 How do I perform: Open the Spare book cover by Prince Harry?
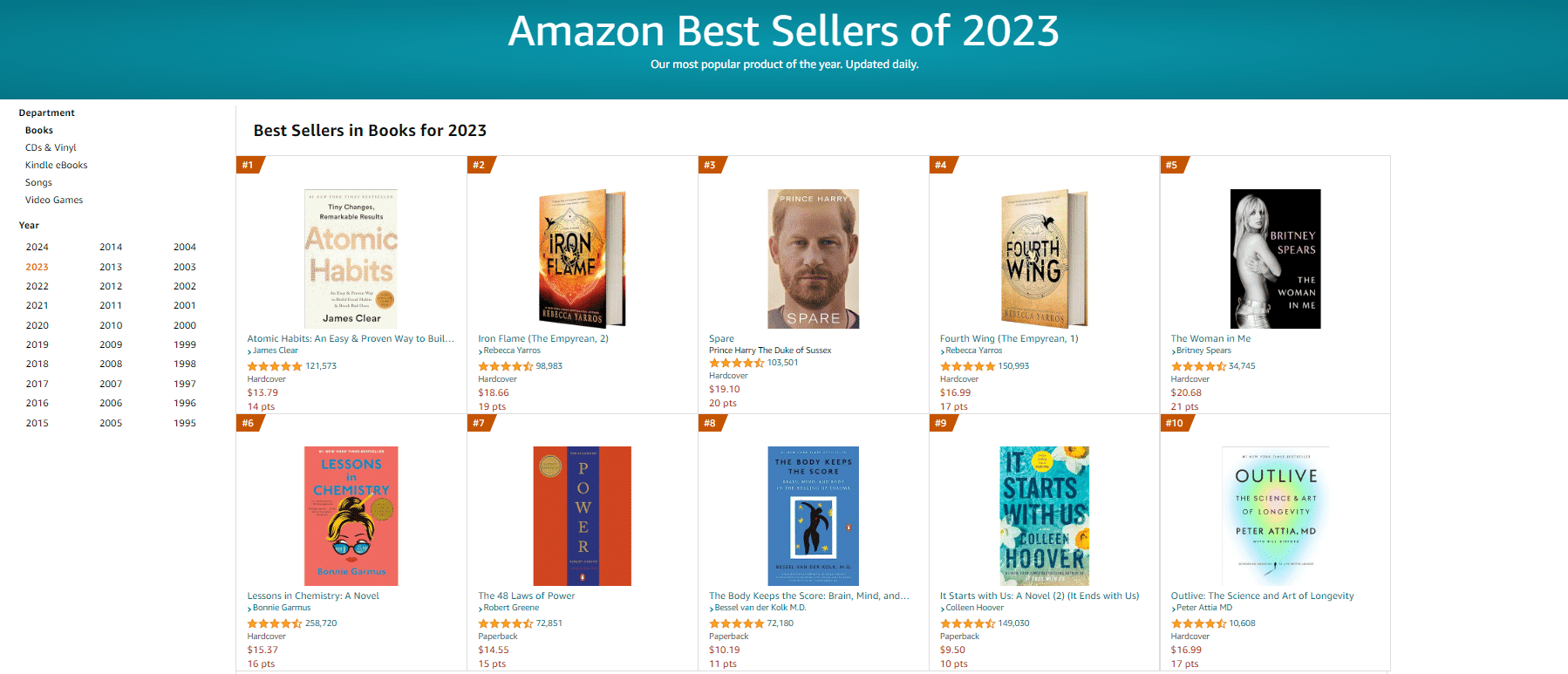coord(813,259)
